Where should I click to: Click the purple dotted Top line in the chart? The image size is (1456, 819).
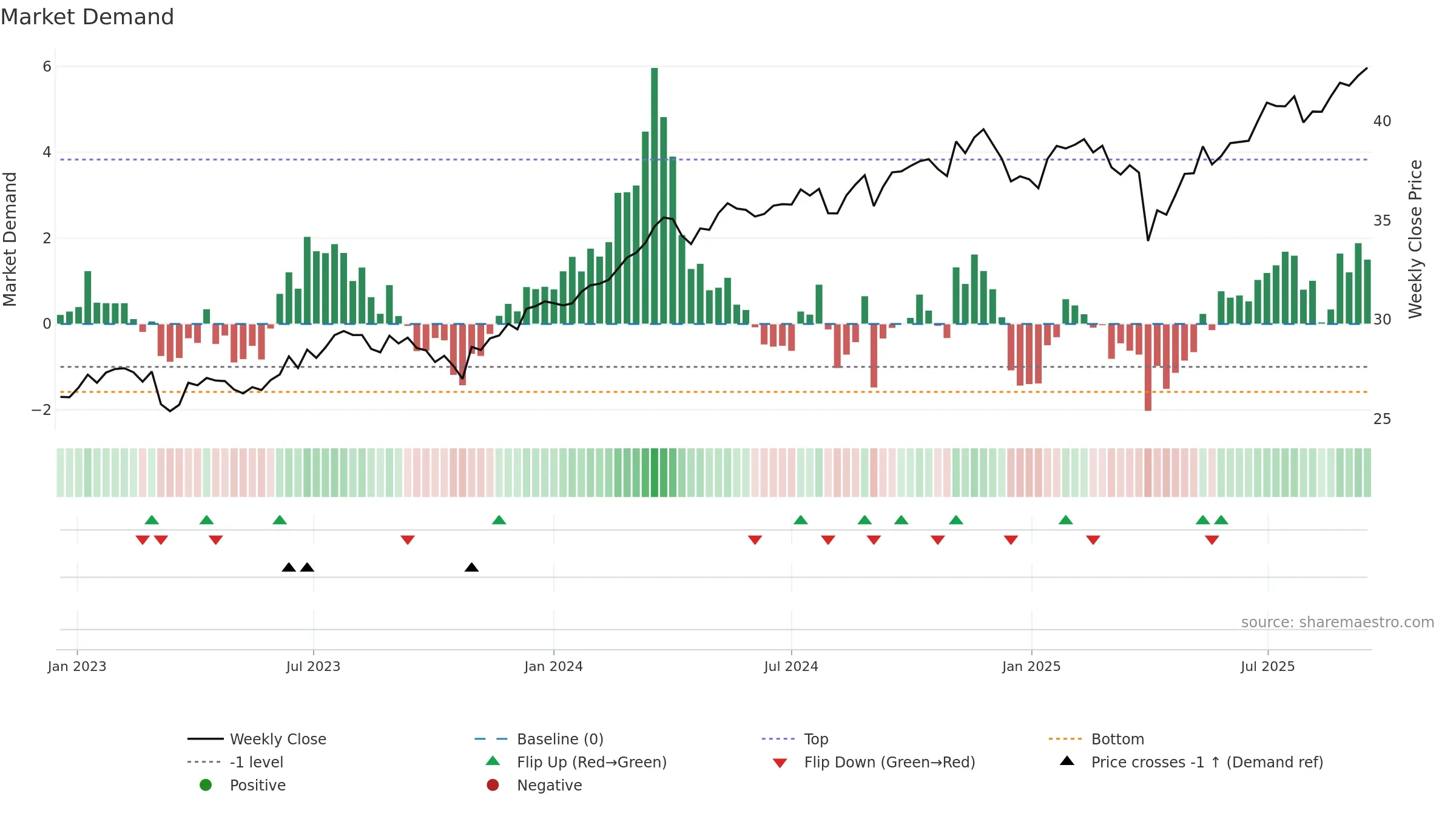click(x=713, y=160)
